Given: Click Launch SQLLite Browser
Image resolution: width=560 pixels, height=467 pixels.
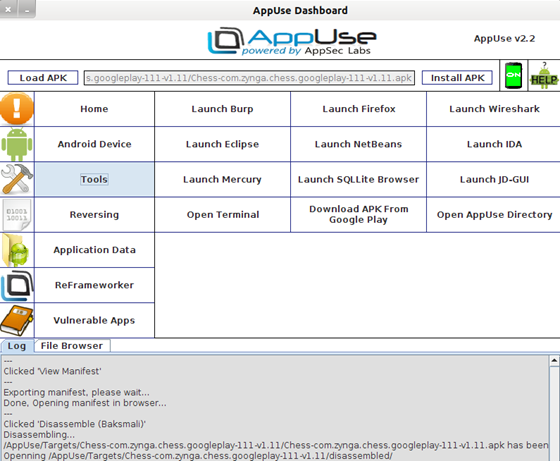Looking at the screenshot, I should (x=359, y=179).
